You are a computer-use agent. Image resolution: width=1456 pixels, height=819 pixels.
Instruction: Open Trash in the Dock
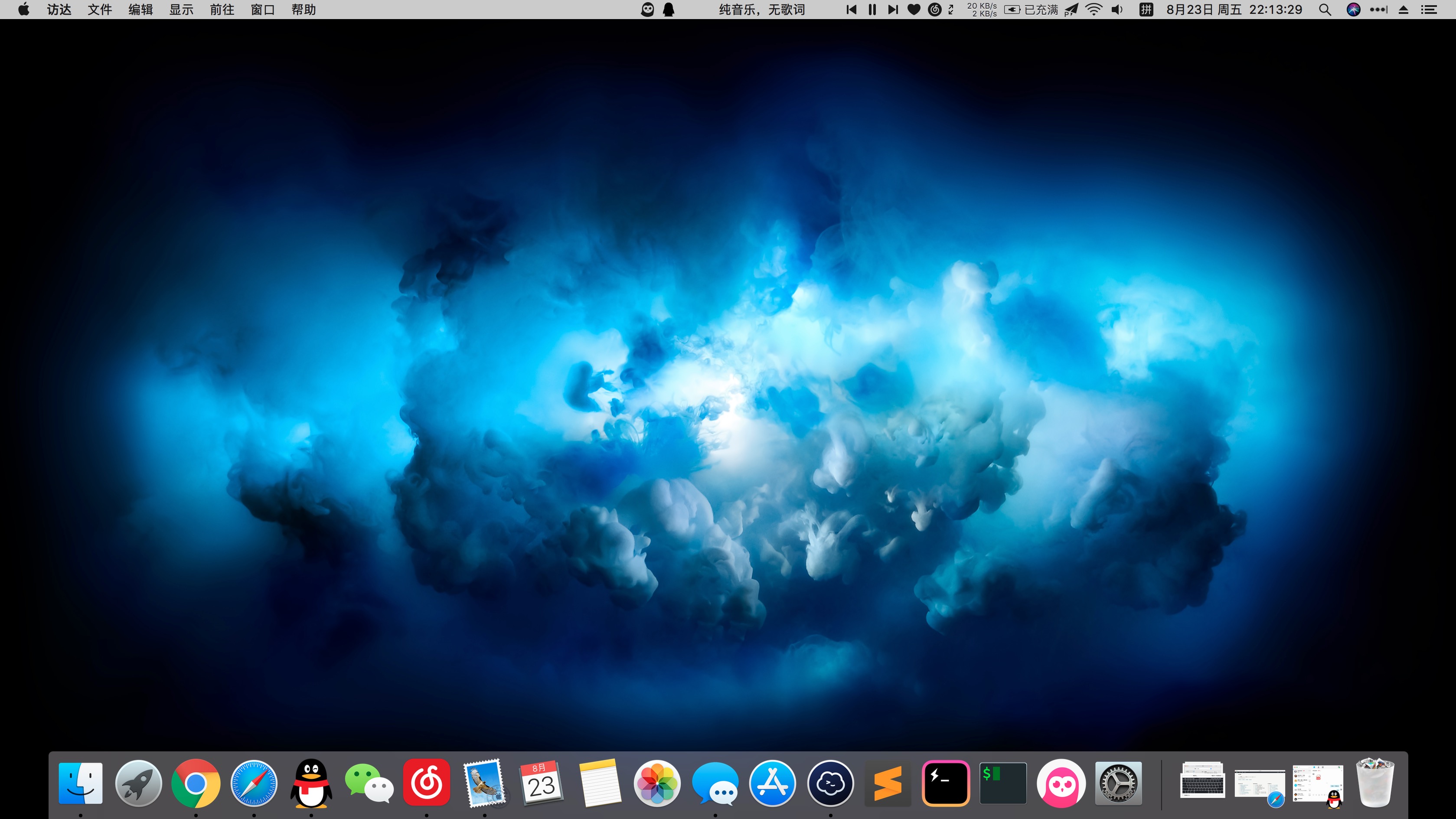[x=1375, y=783]
